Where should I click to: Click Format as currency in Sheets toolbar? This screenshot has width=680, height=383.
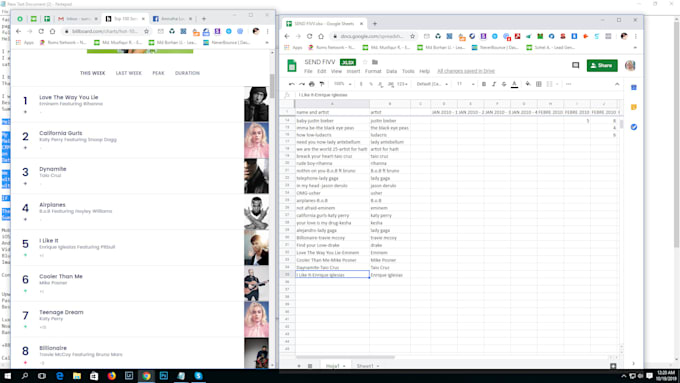361,84
